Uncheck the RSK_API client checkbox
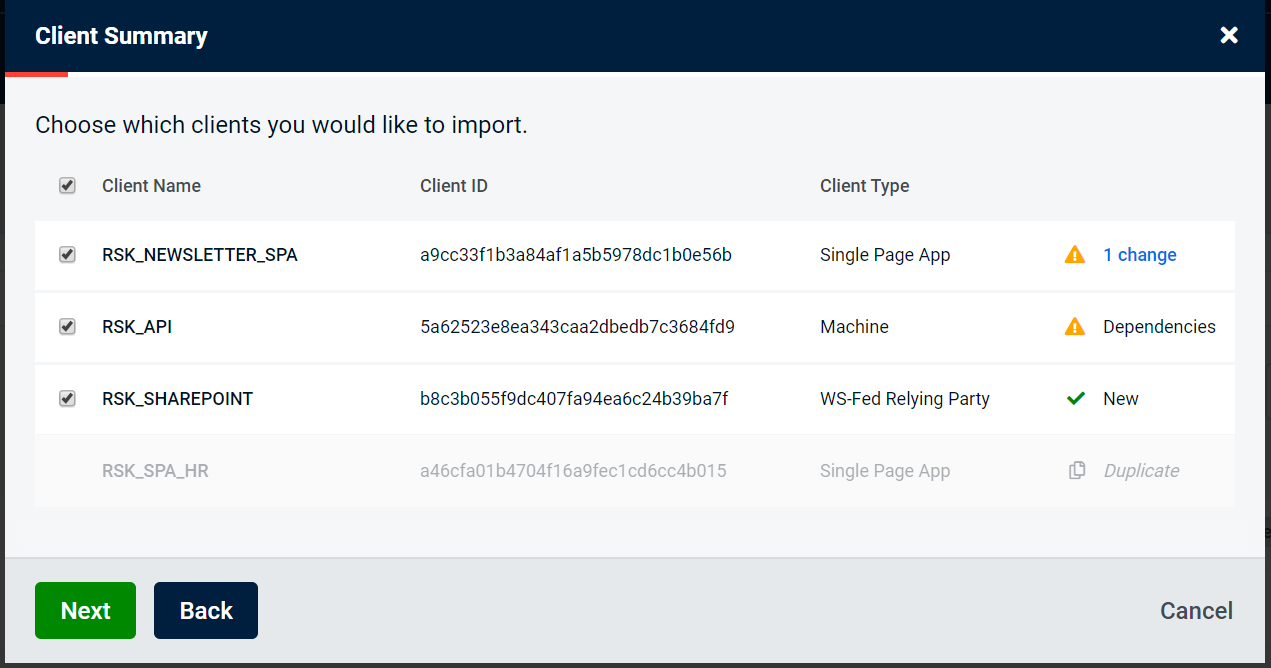This screenshot has width=1271, height=668. pos(67,327)
